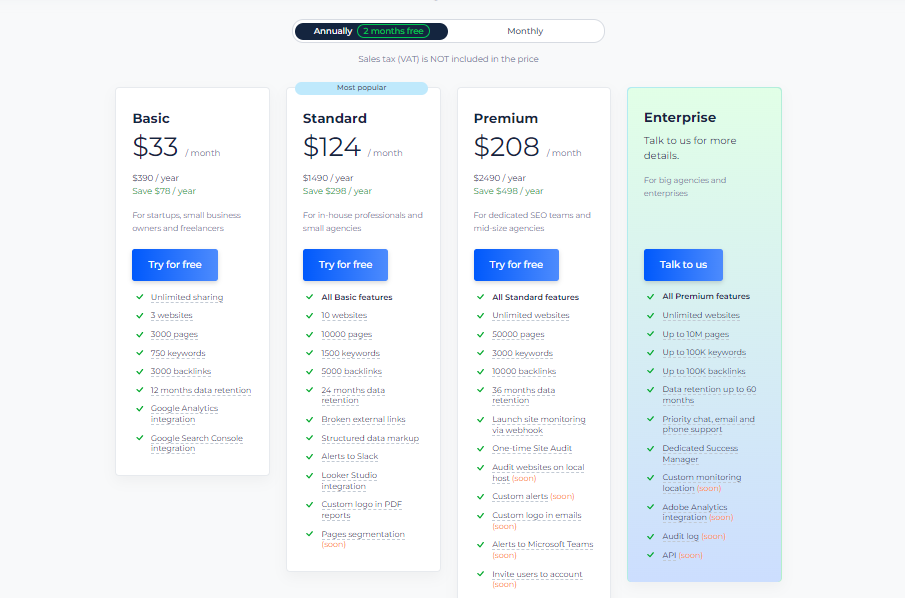The width and height of the screenshot is (905, 598).
Task: Click 'Google Search Console integration' feature
Action: 197,443
